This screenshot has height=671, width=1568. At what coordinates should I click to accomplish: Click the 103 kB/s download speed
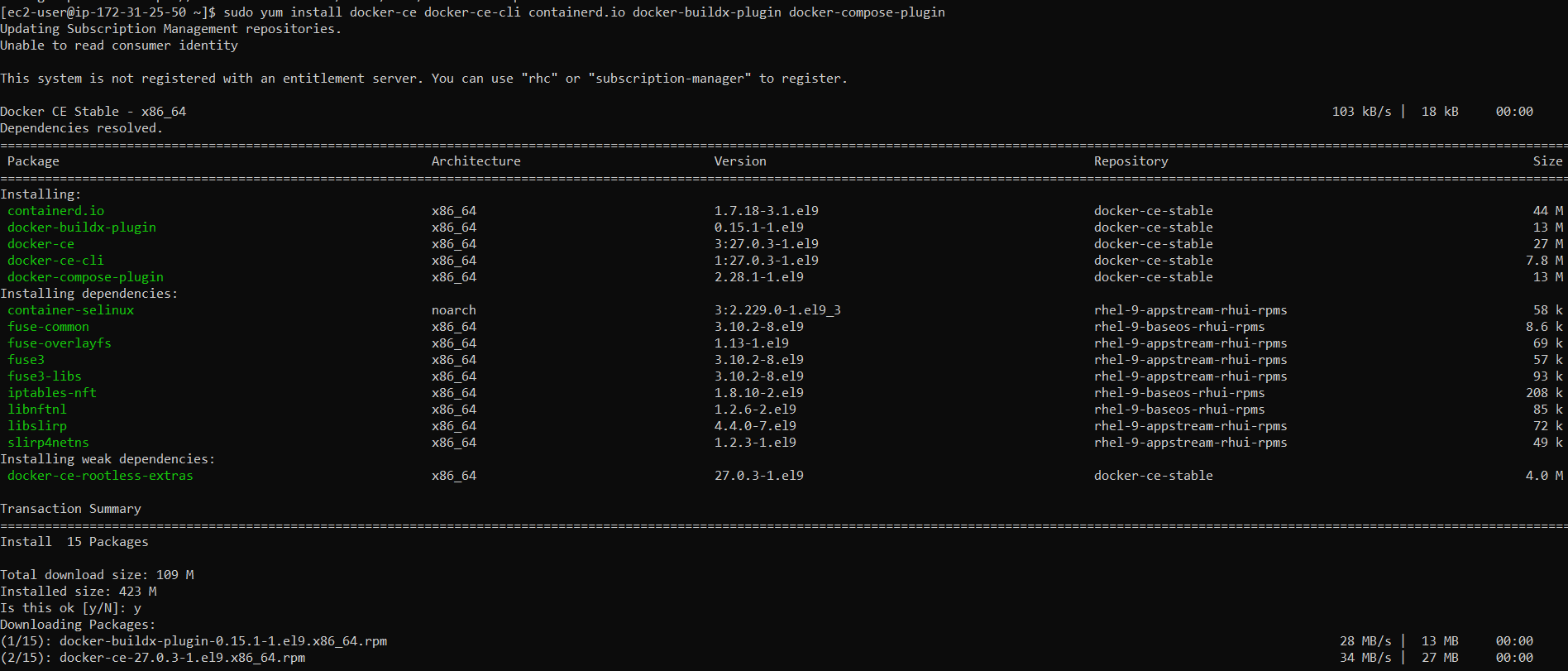pyautogui.click(x=1361, y=112)
